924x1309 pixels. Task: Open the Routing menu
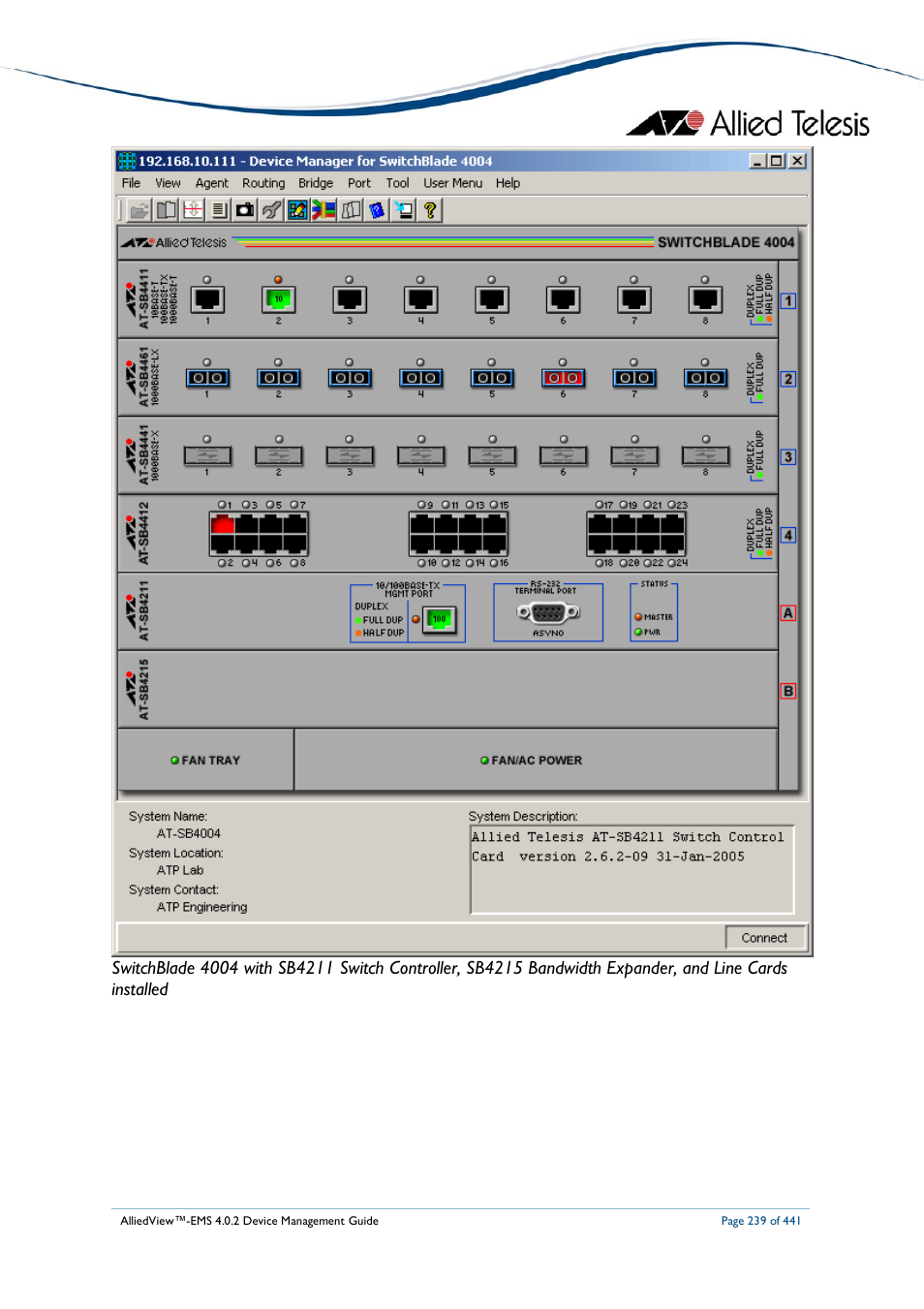point(263,183)
